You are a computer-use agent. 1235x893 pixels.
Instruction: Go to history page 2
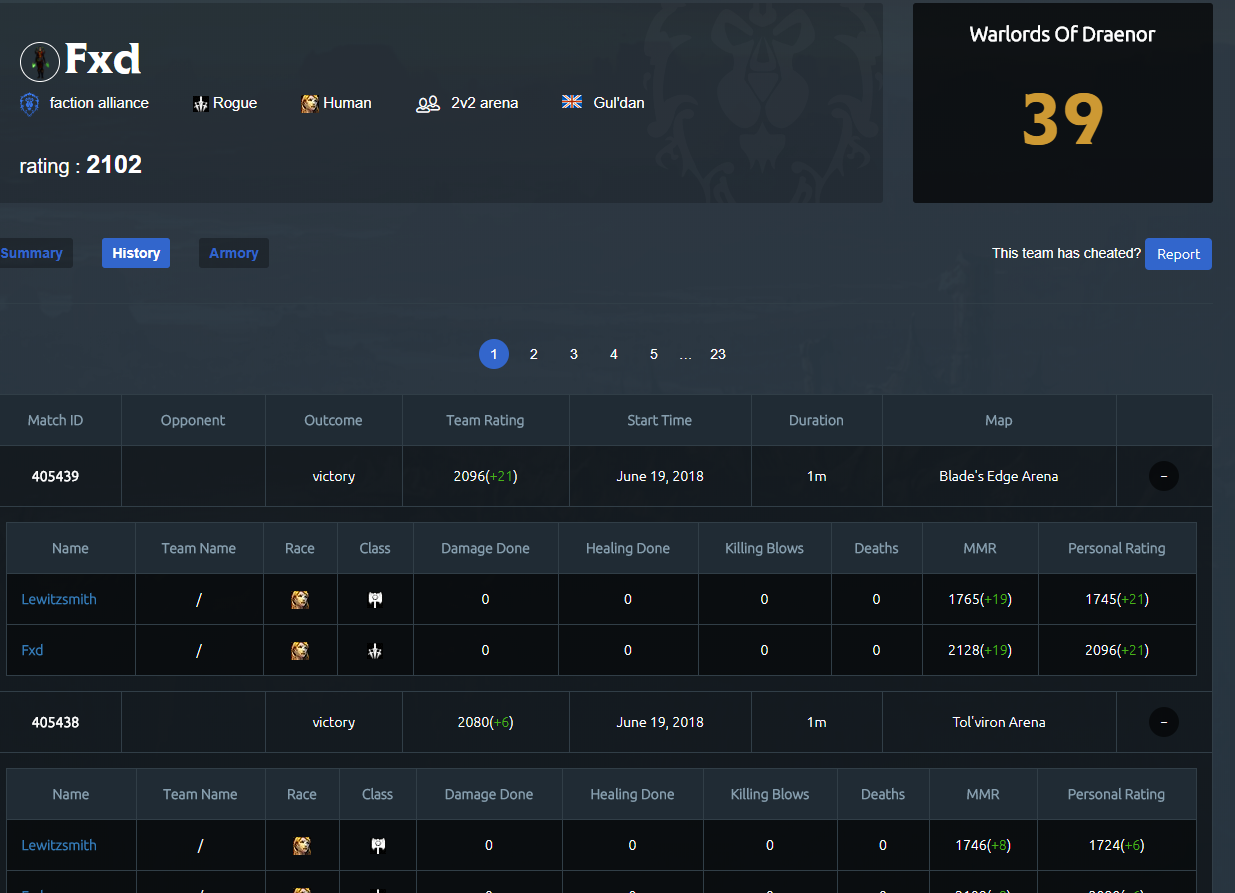coord(534,354)
